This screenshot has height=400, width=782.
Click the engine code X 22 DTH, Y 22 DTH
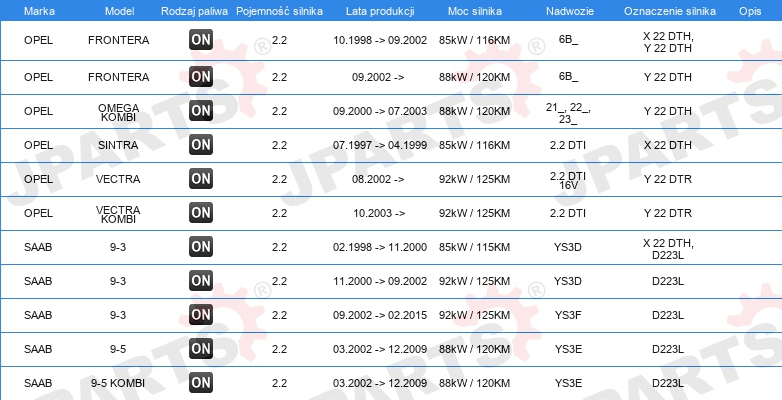[668, 42]
